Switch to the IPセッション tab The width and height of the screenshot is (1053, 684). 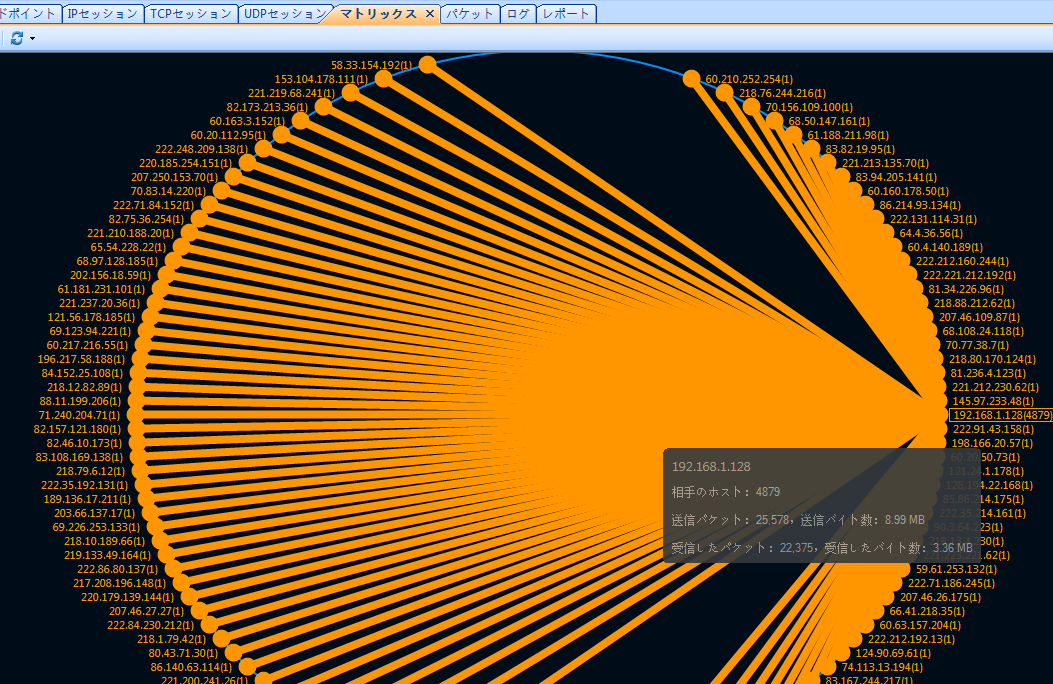pyautogui.click(x=102, y=13)
